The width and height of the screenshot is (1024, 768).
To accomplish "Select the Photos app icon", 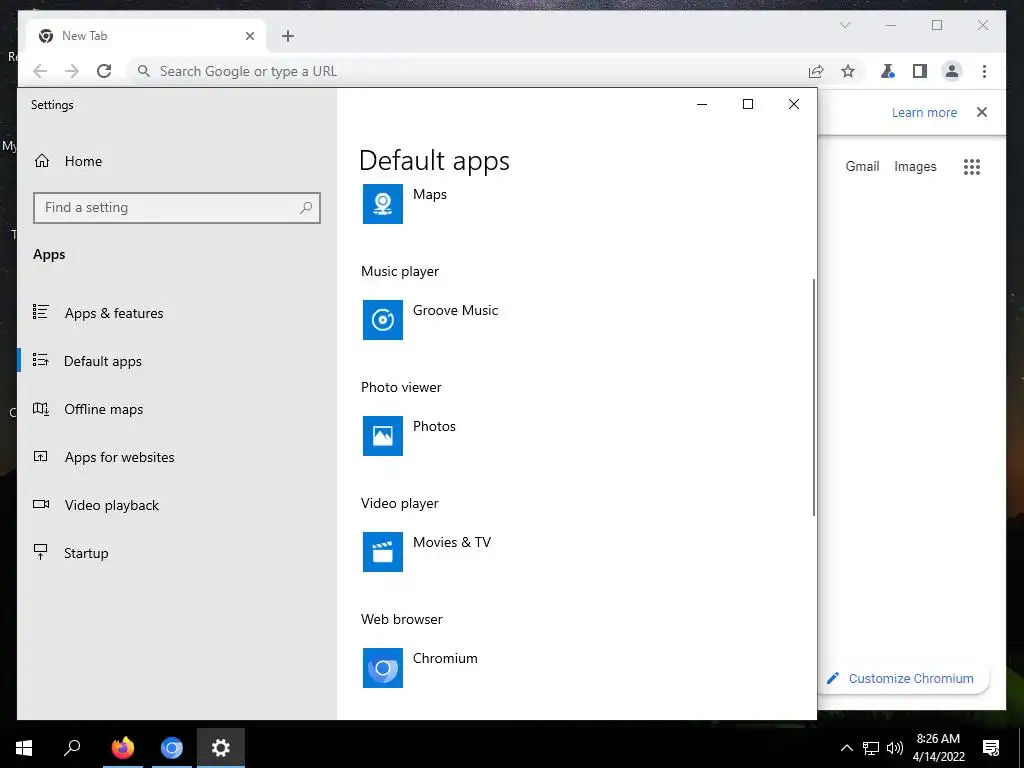I will point(383,436).
